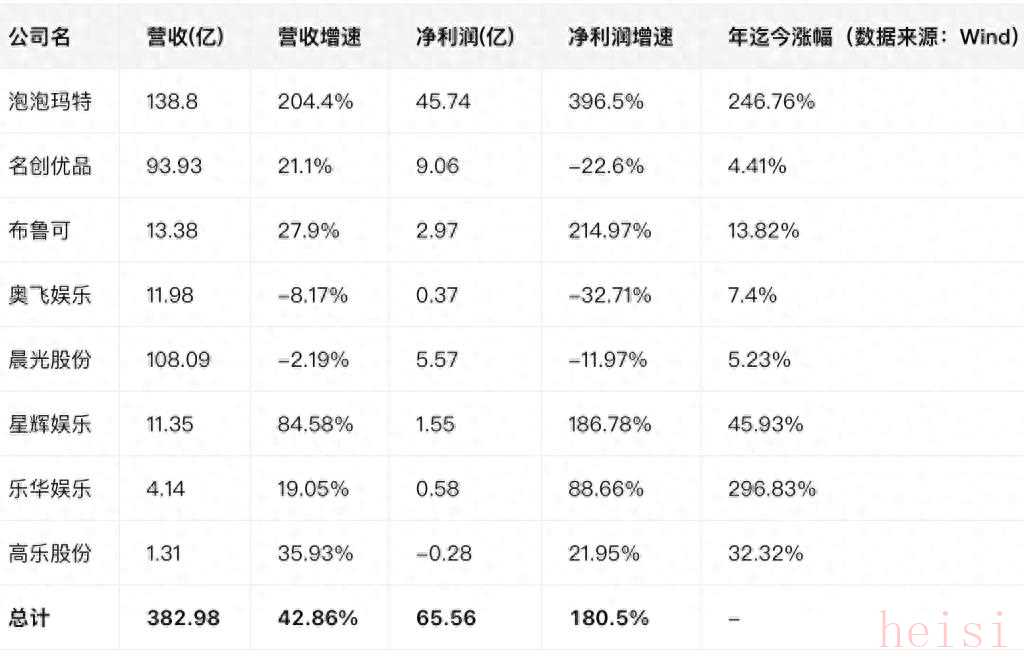Screen dimensions: 1024x660
Task: Select the 乐华娱乐 company name cell
Action: point(50,489)
